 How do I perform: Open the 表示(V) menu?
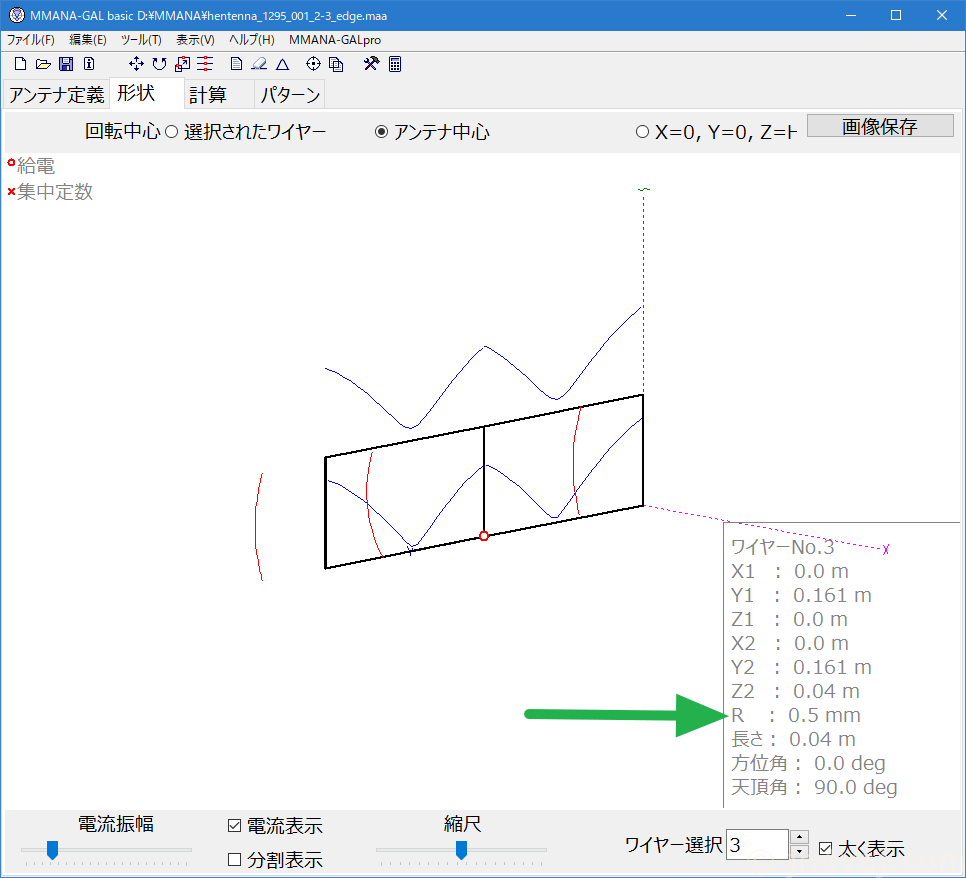(x=195, y=40)
